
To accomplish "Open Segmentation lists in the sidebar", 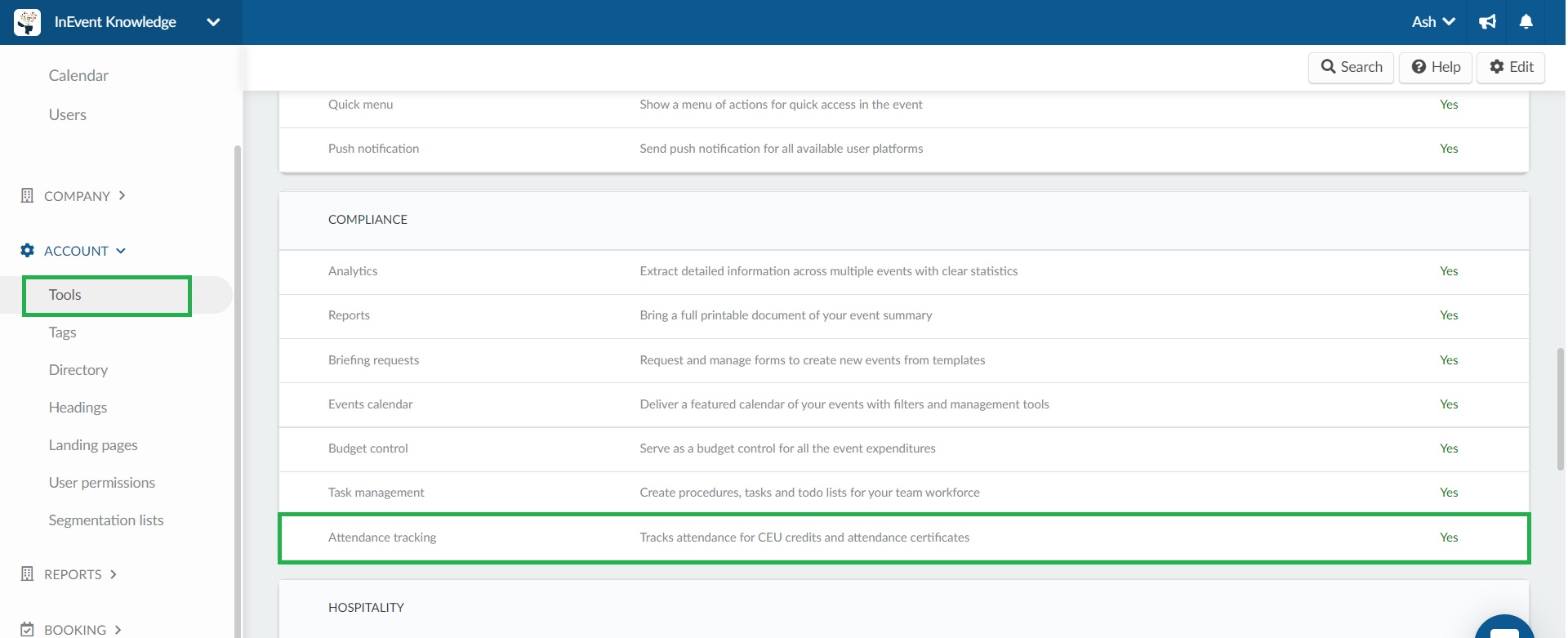I will pos(106,520).
